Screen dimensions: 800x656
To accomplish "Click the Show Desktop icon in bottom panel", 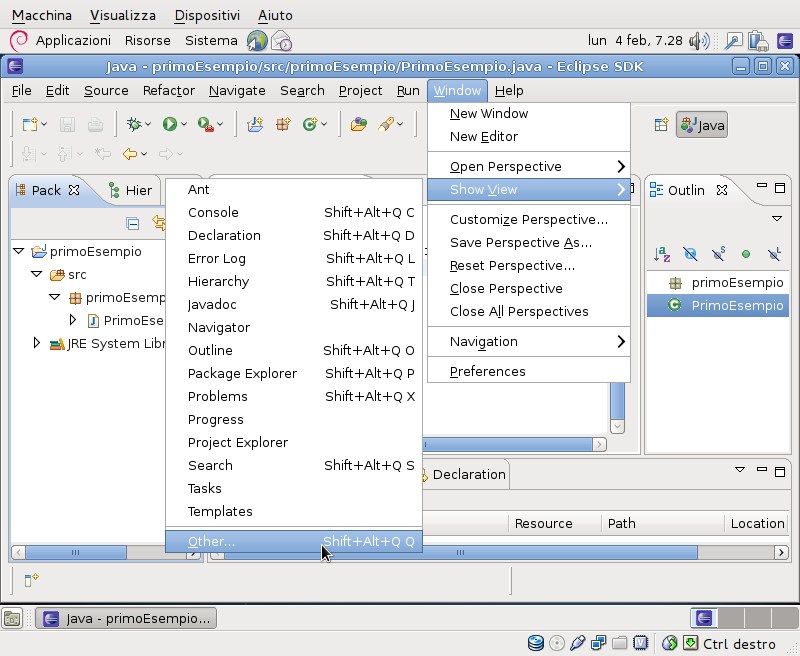I will click(x=12, y=619).
